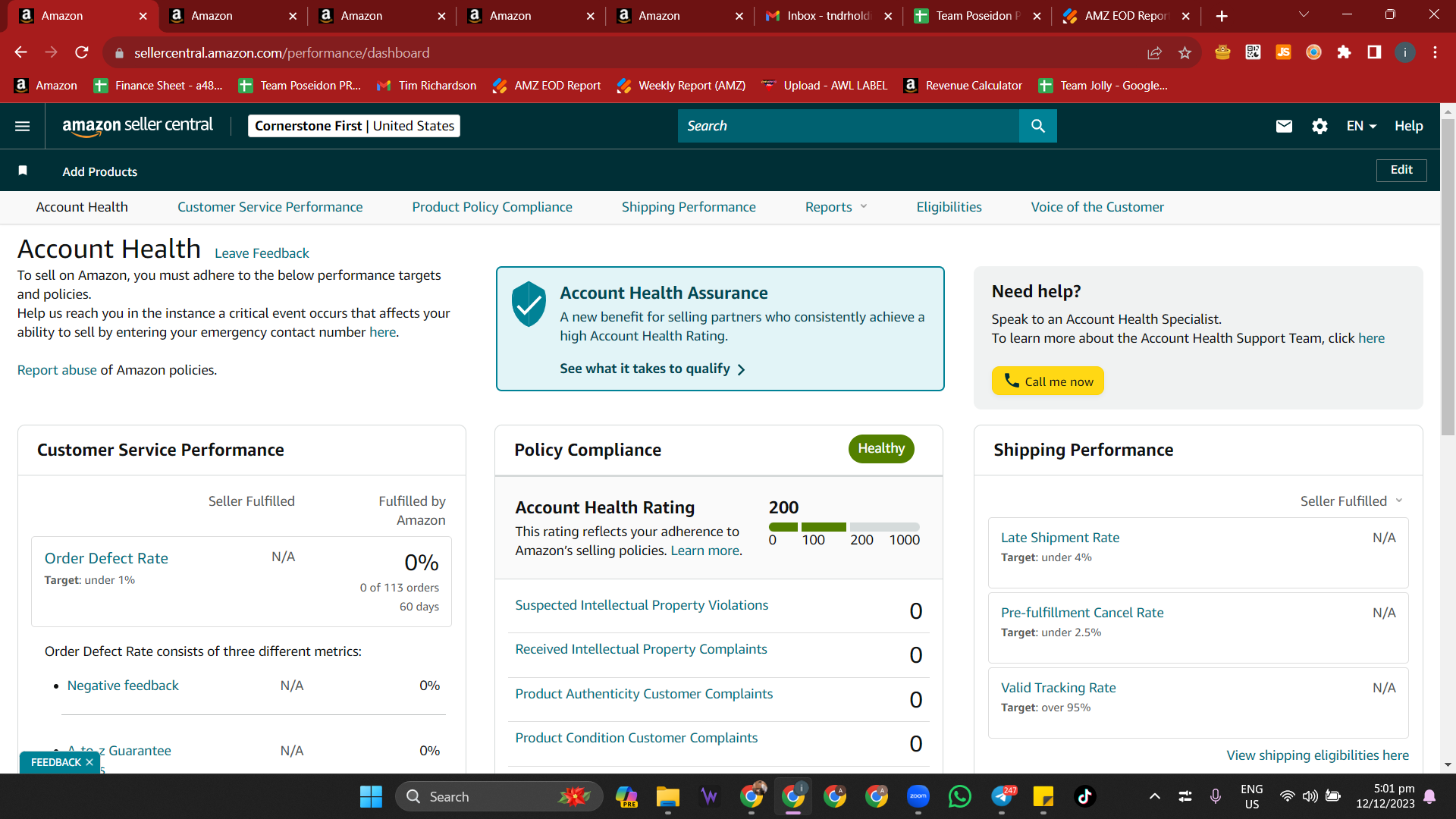
Task: Open the Learn more link under Account Health Rating
Action: [704, 551]
